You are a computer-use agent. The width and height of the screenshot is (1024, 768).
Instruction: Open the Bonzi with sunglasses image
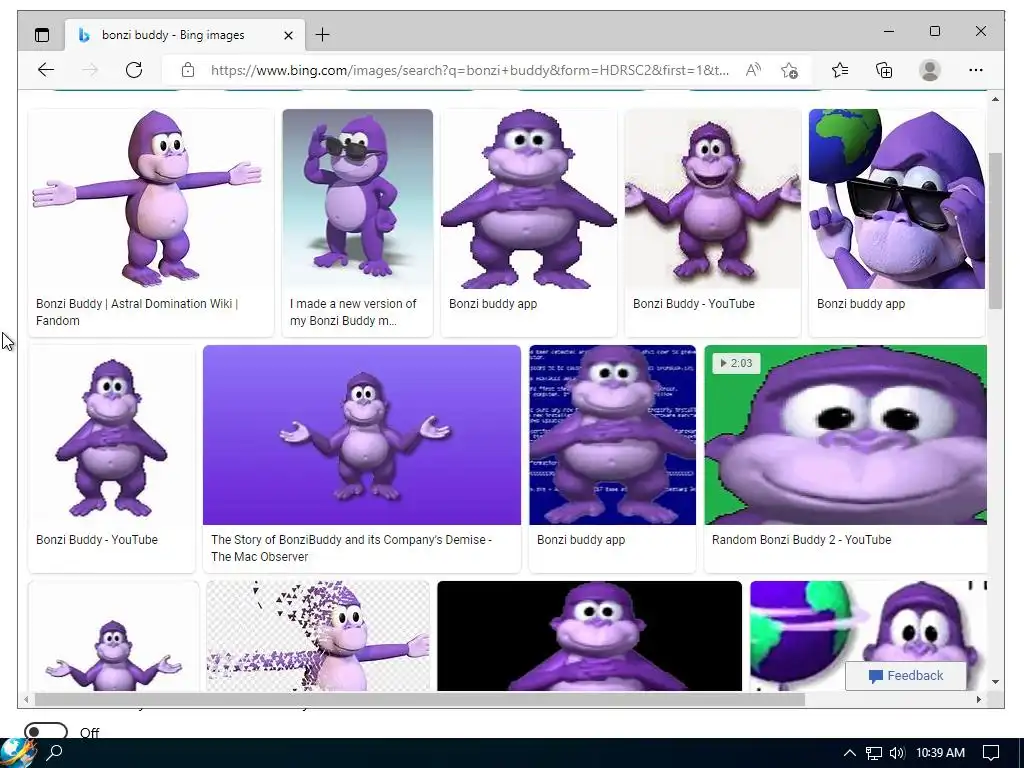357,199
